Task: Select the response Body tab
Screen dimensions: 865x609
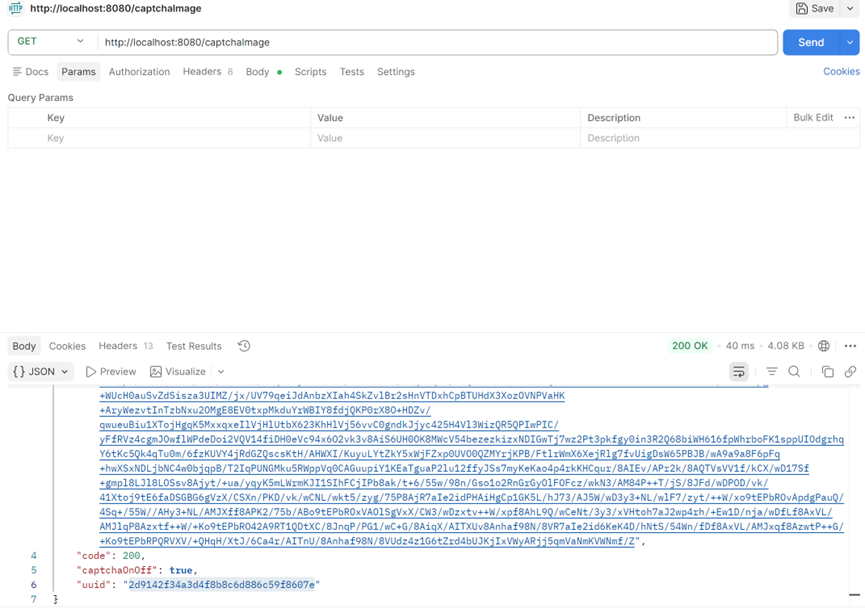Action: coord(24,346)
